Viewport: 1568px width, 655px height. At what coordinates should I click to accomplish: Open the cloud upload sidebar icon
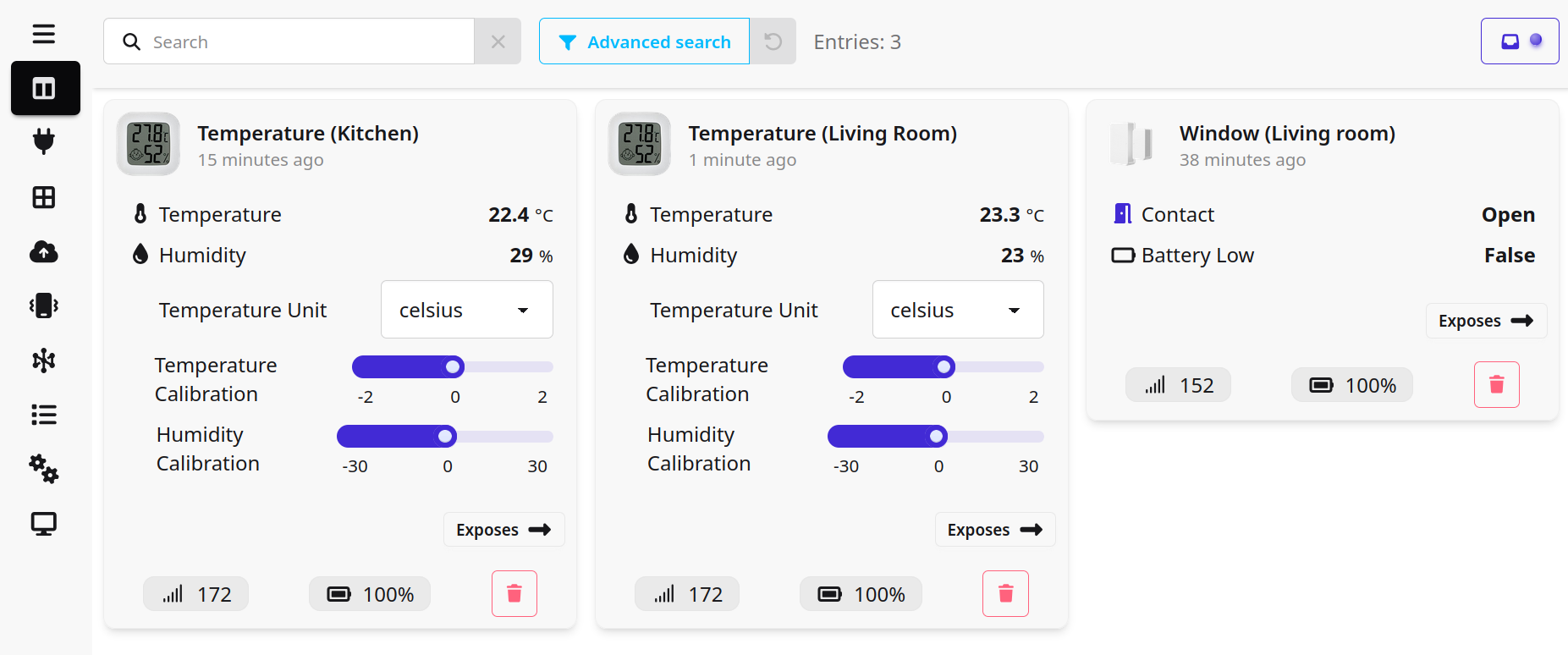[44, 251]
